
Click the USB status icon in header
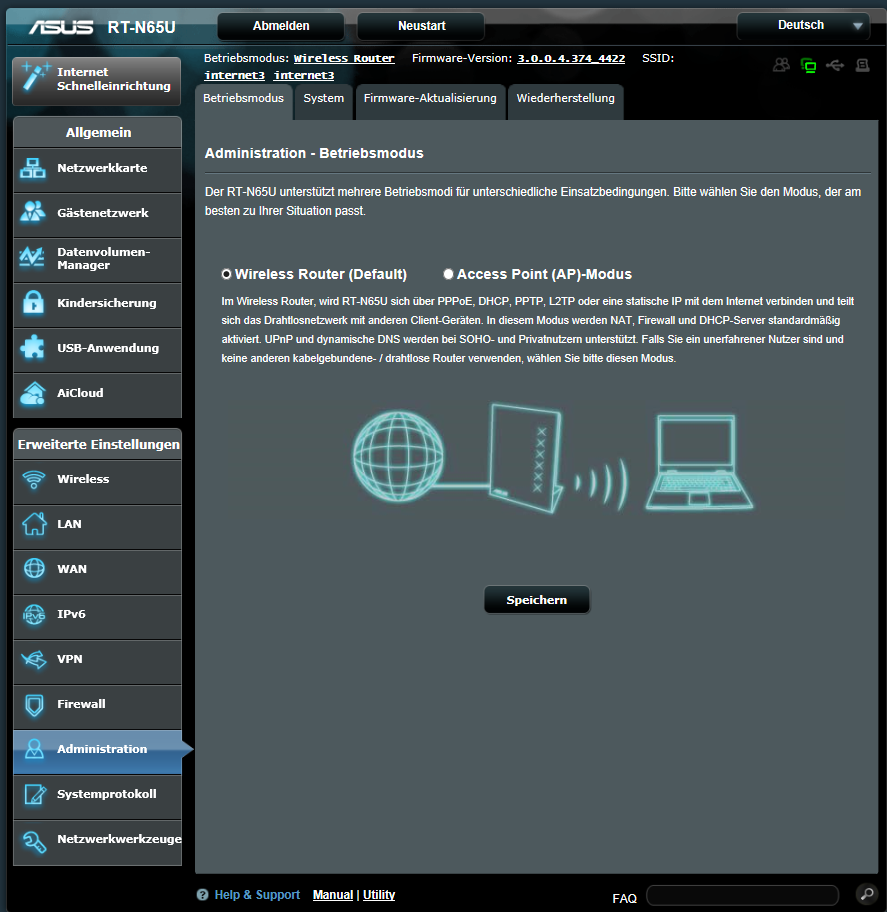pos(835,65)
